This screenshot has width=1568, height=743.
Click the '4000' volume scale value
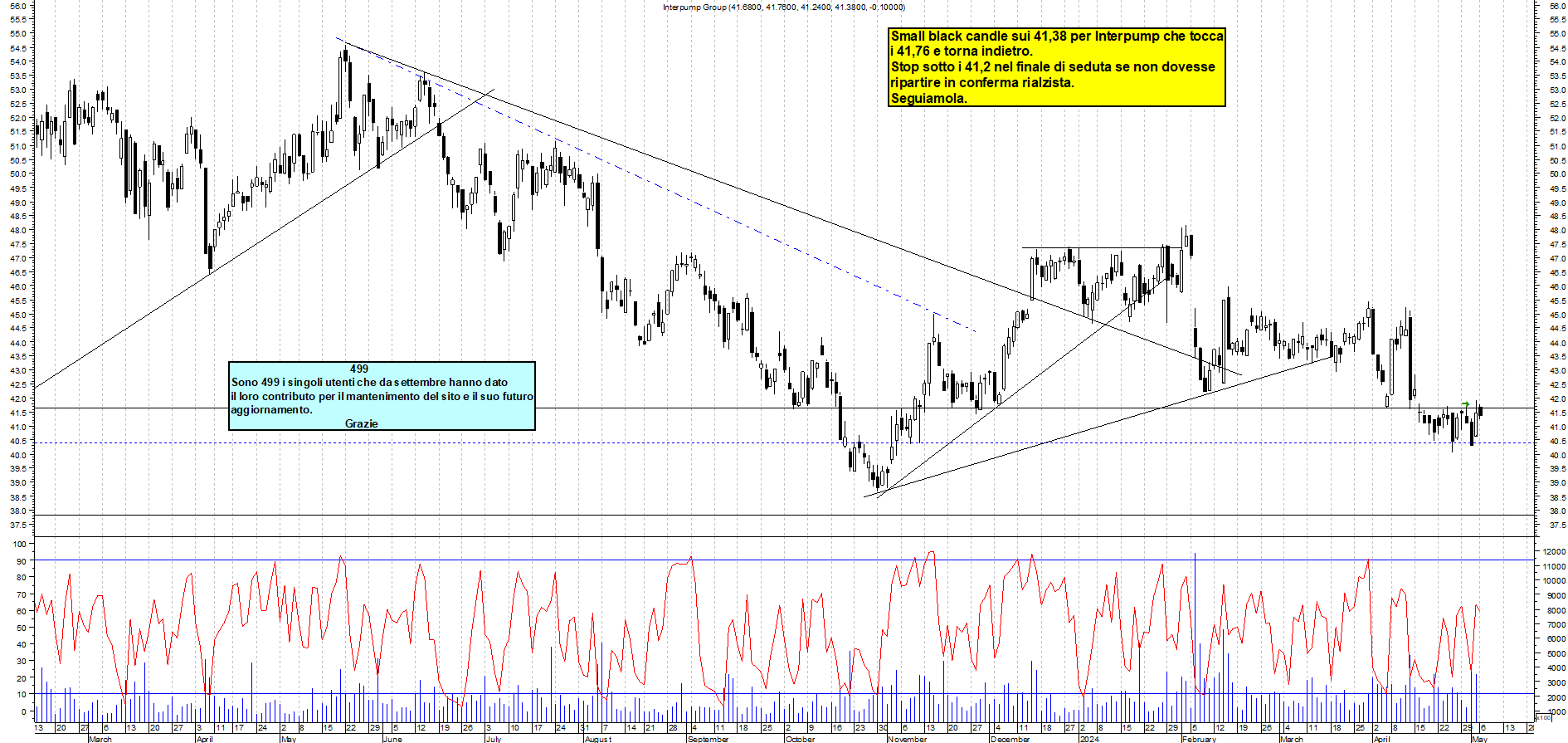(x=1556, y=668)
